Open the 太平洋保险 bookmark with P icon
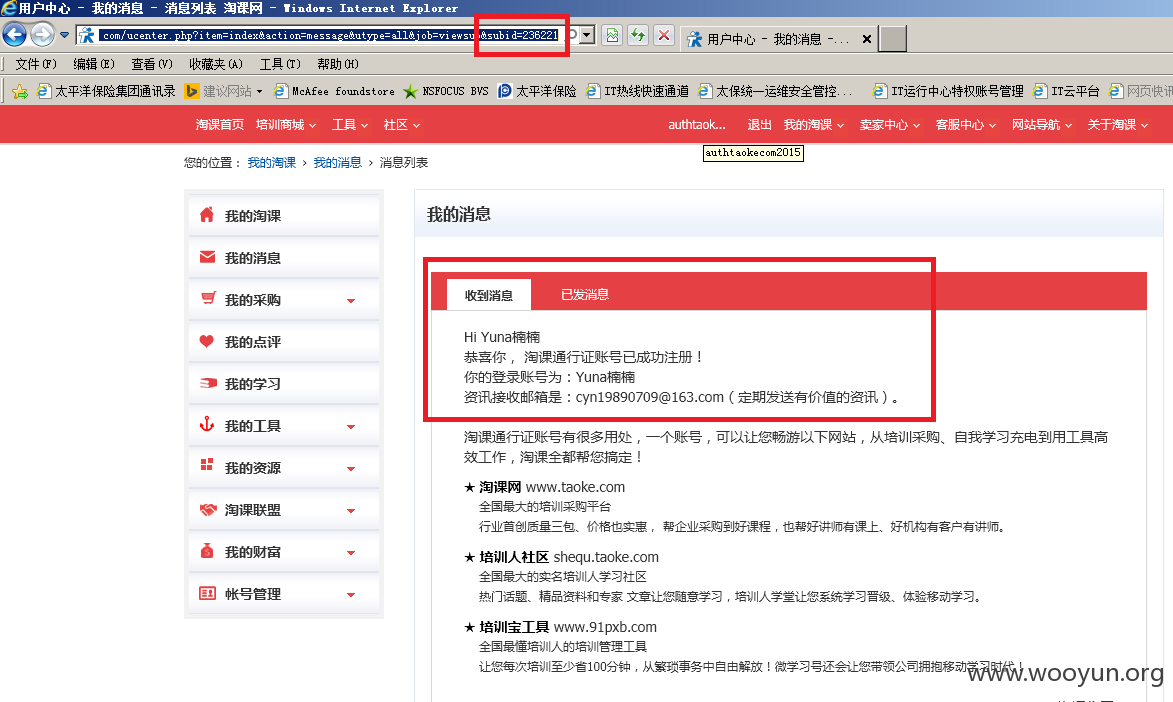Image resolution: width=1173 pixels, height=702 pixels. click(537, 91)
